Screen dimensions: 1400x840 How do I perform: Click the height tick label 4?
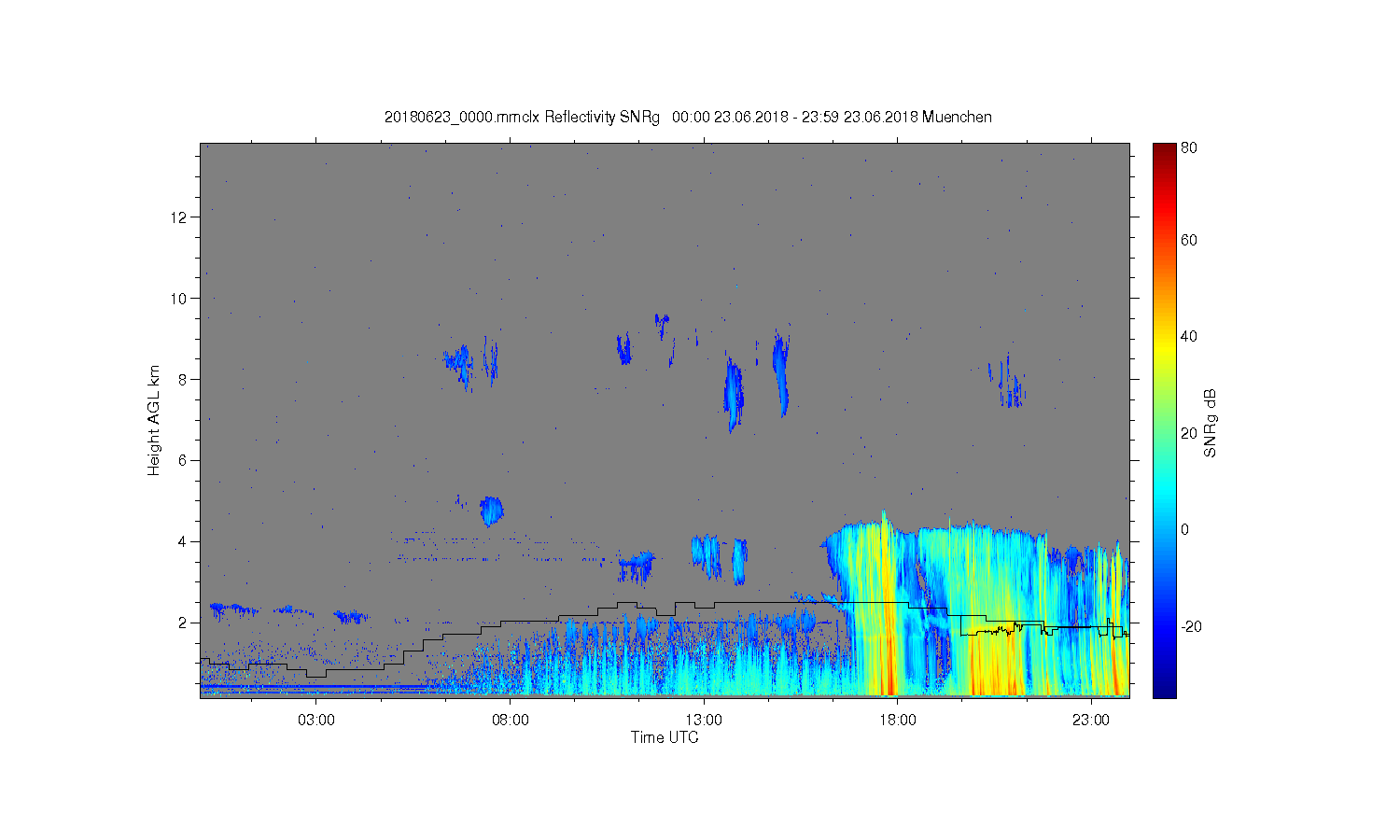pyautogui.click(x=183, y=541)
